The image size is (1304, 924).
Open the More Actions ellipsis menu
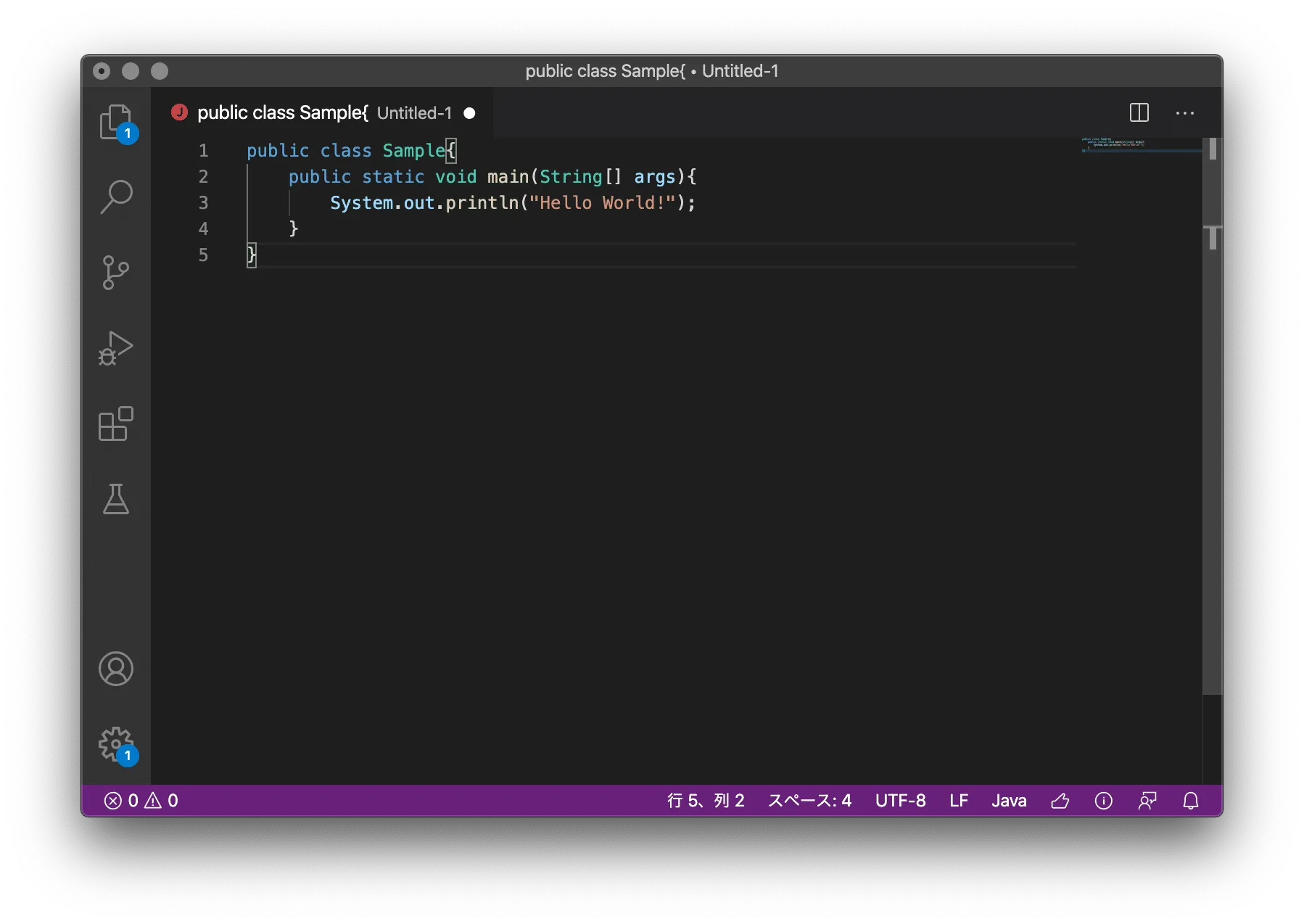pyautogui.click(x=1185, y=113)
